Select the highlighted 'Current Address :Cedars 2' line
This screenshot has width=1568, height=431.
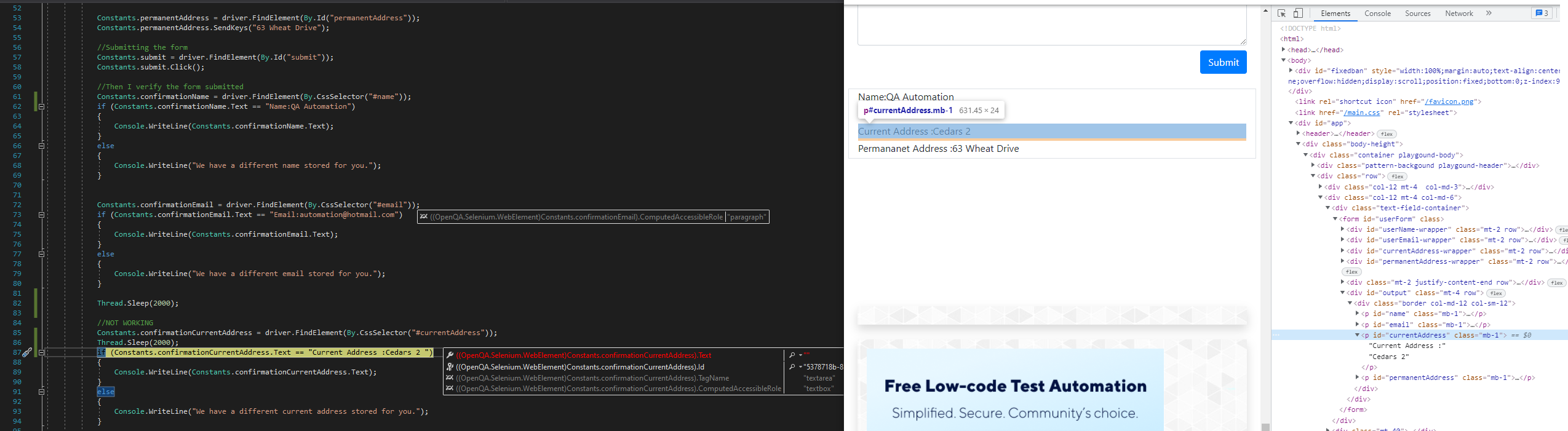tap(1052, 132)
